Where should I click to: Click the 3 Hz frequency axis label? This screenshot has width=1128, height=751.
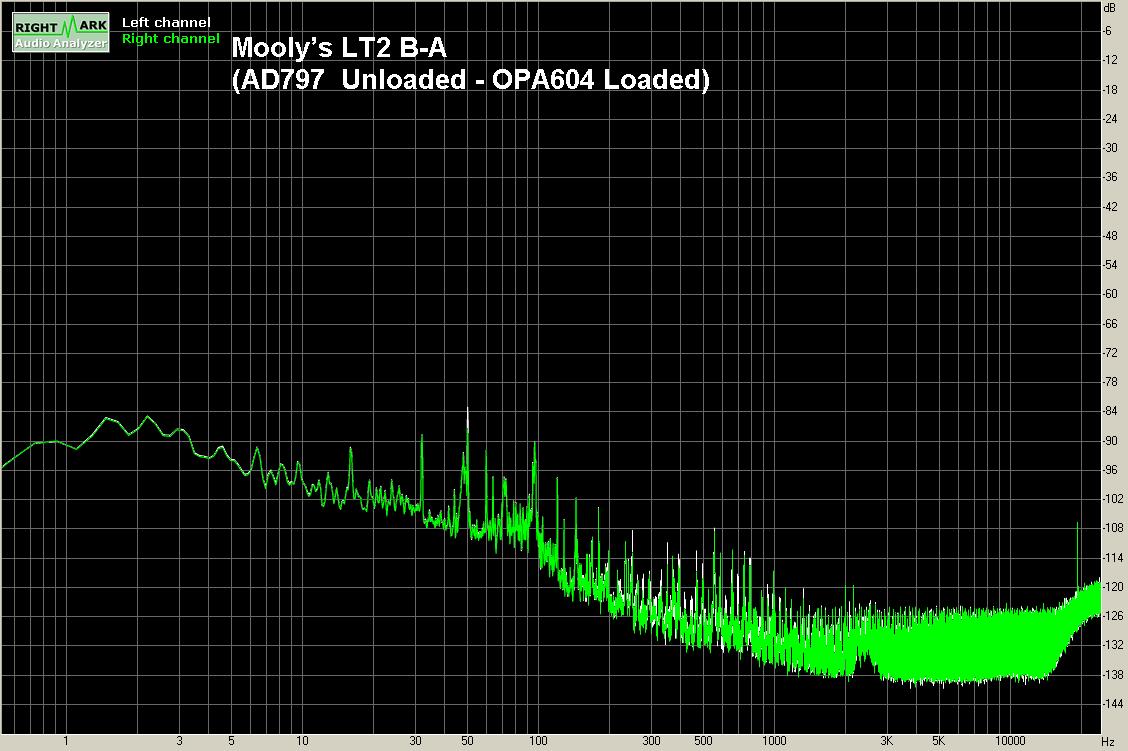pos(179,741)
